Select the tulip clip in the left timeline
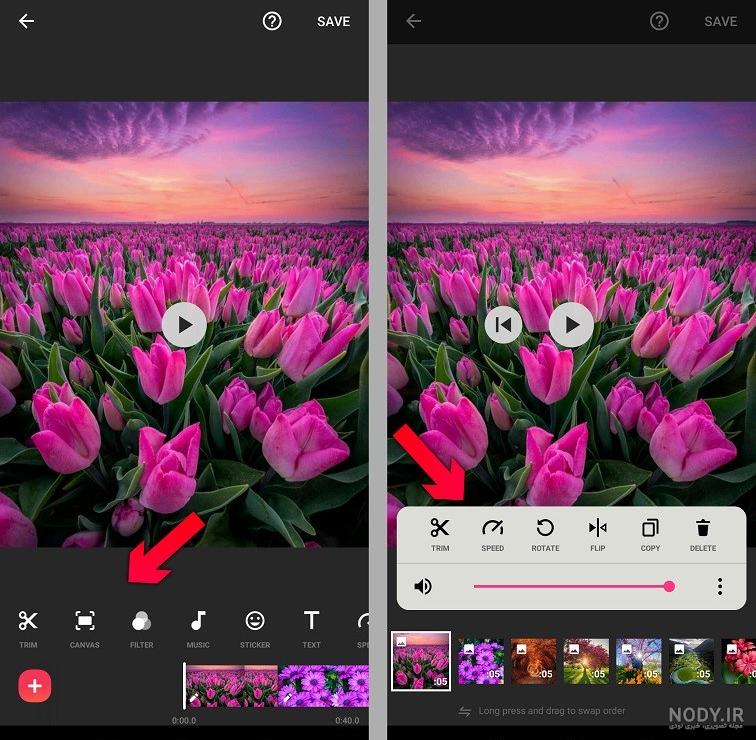Viewport: 756px width, 740px height. [231, 686]
